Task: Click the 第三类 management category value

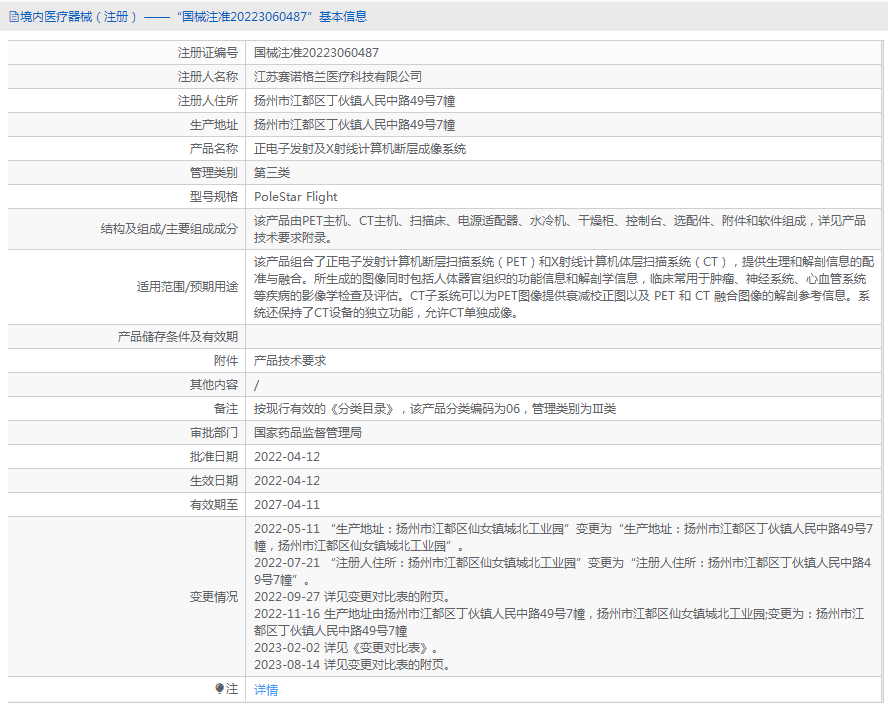Action: (272, 173)
